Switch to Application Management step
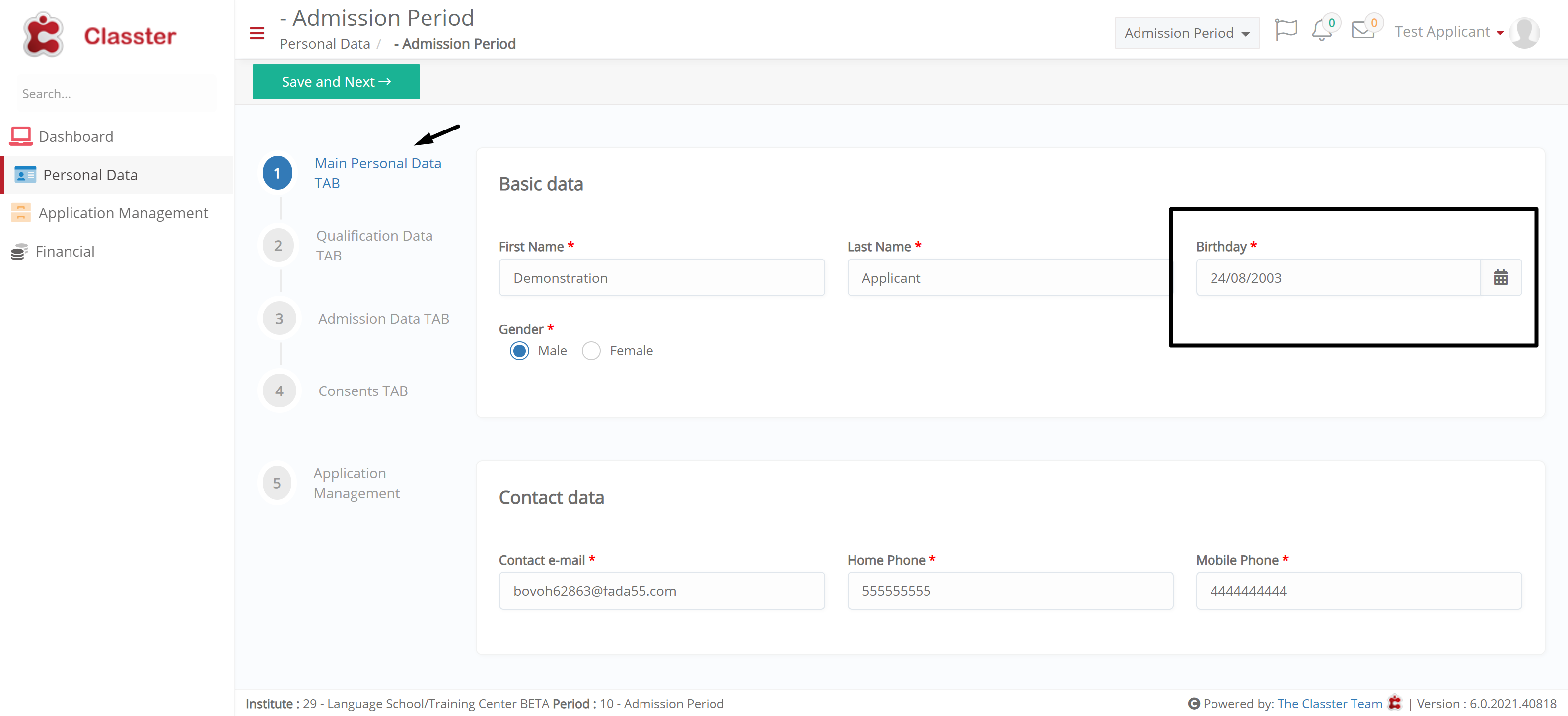This screenshot has width=1568, height=716. pos(356,483)
